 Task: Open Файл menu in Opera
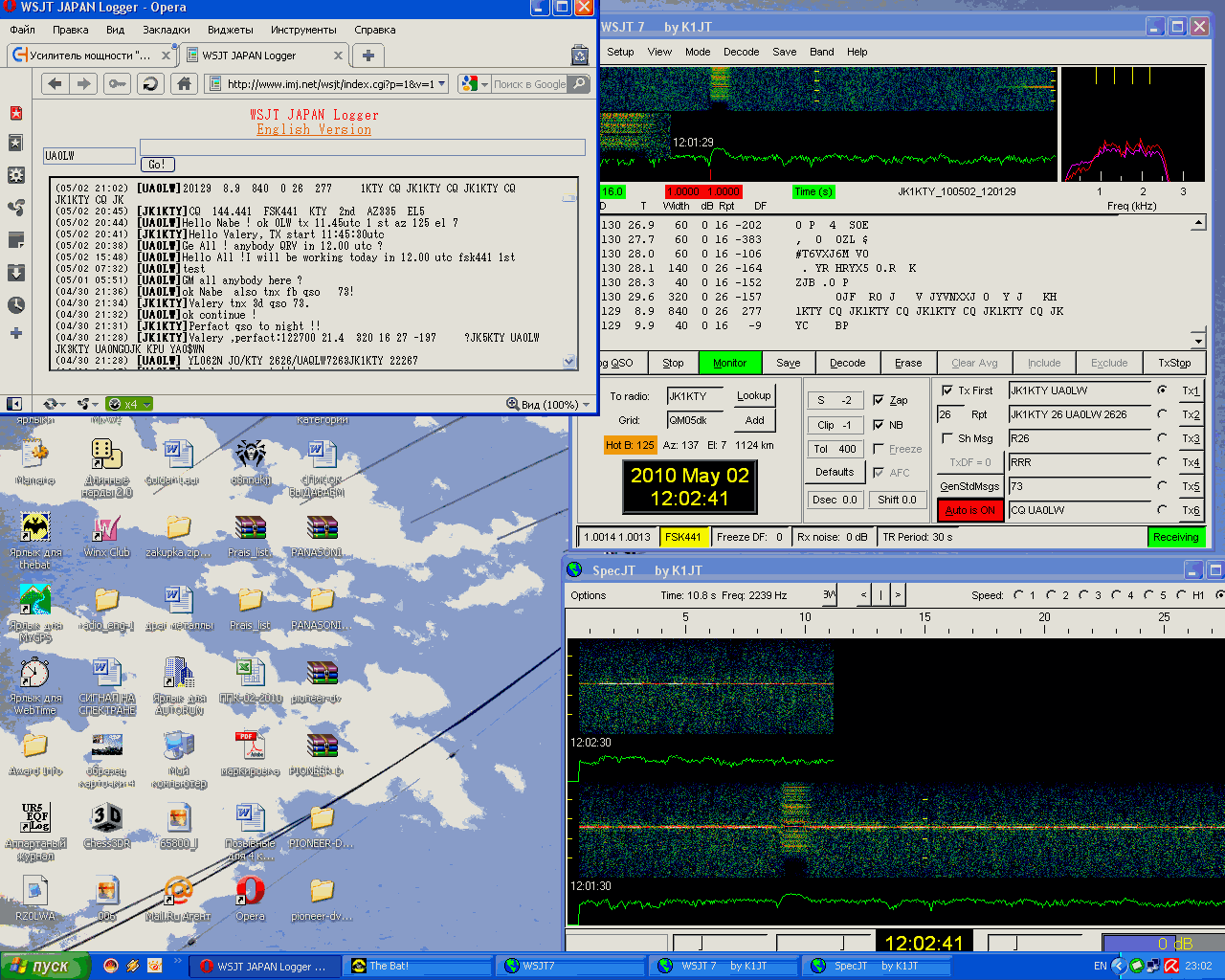22,30
